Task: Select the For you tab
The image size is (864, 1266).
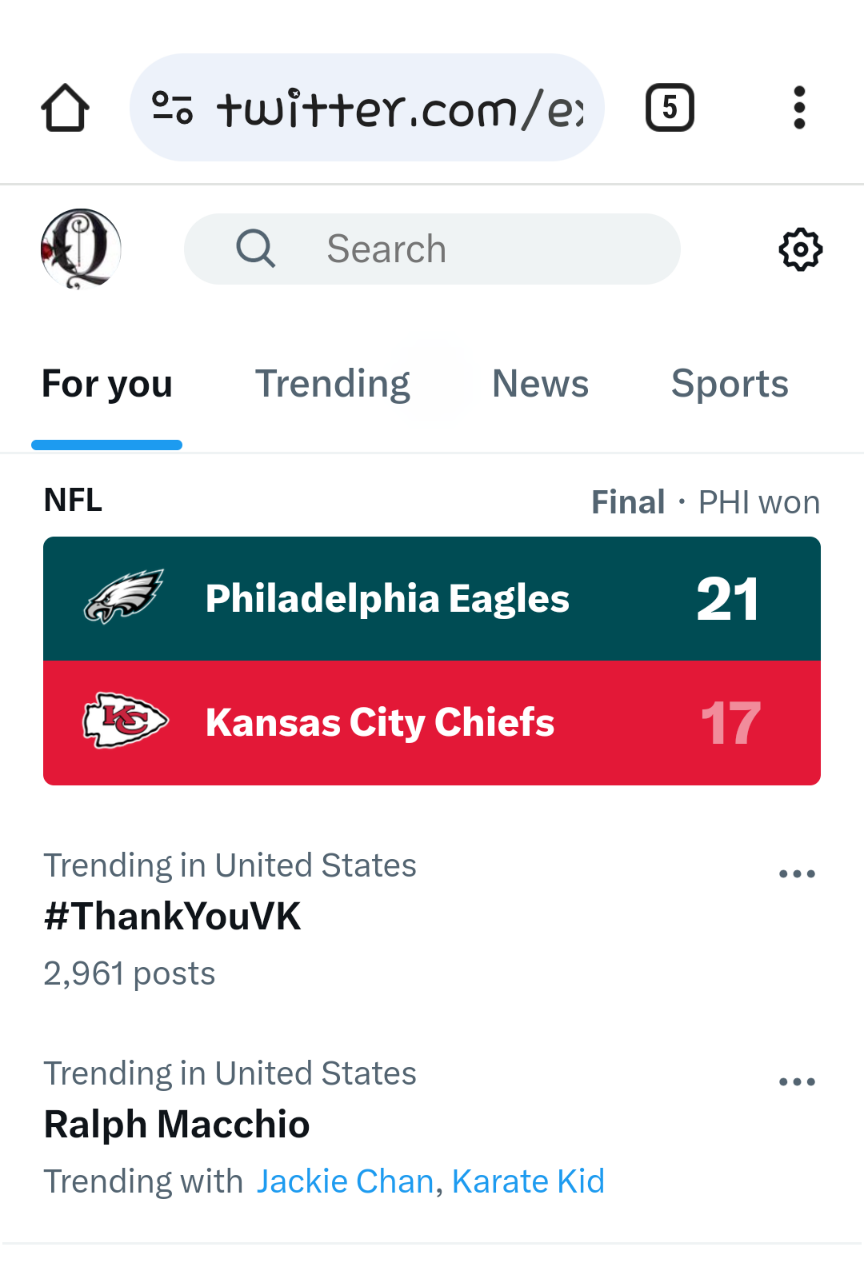Action: [107, 384]
